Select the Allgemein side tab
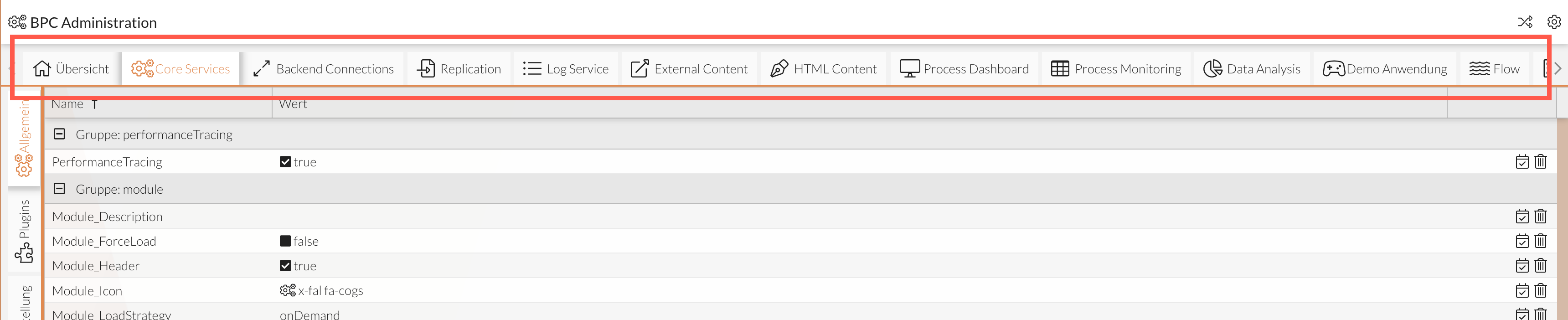The image size is (1568, 320). click(24, 137)
